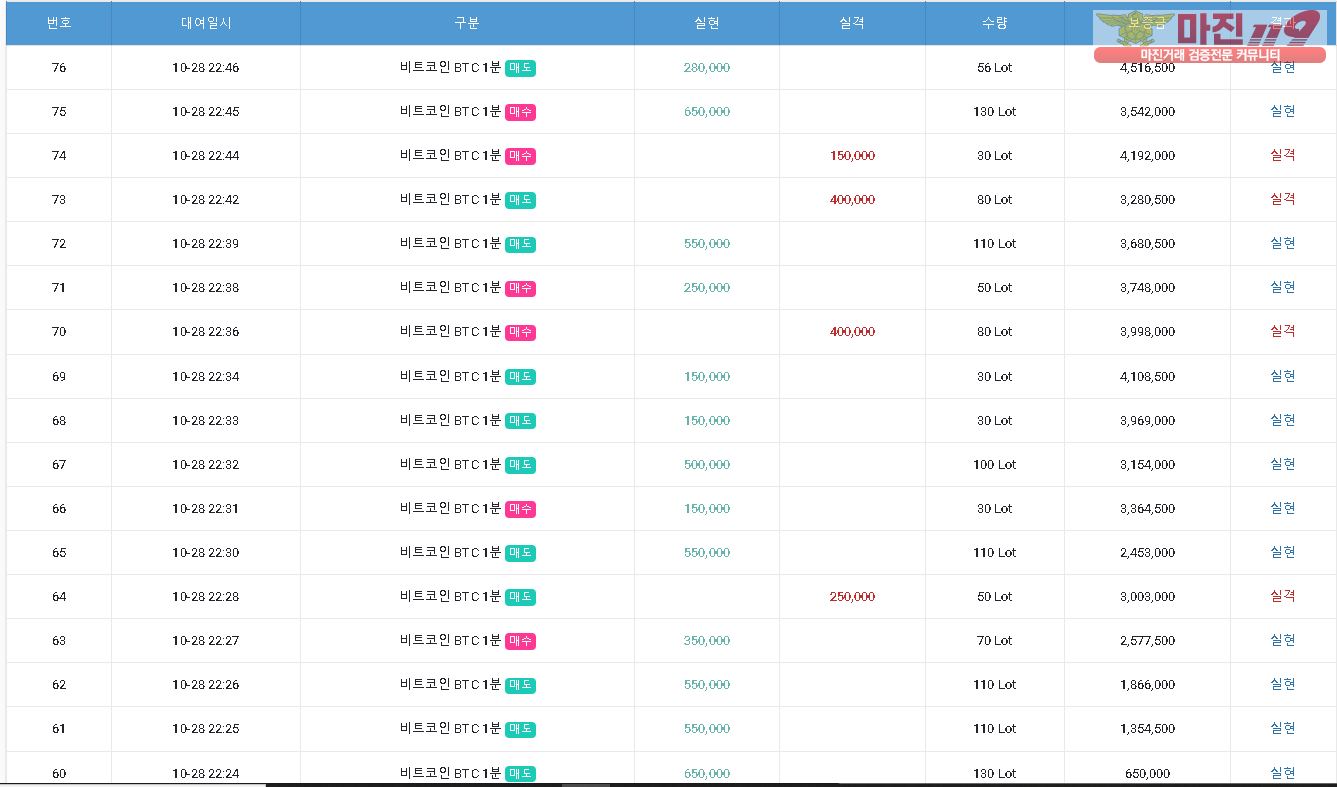Click the 실현 result in row 65
The height and width of the screenshot is (787, 1337).
point(1283,552)
